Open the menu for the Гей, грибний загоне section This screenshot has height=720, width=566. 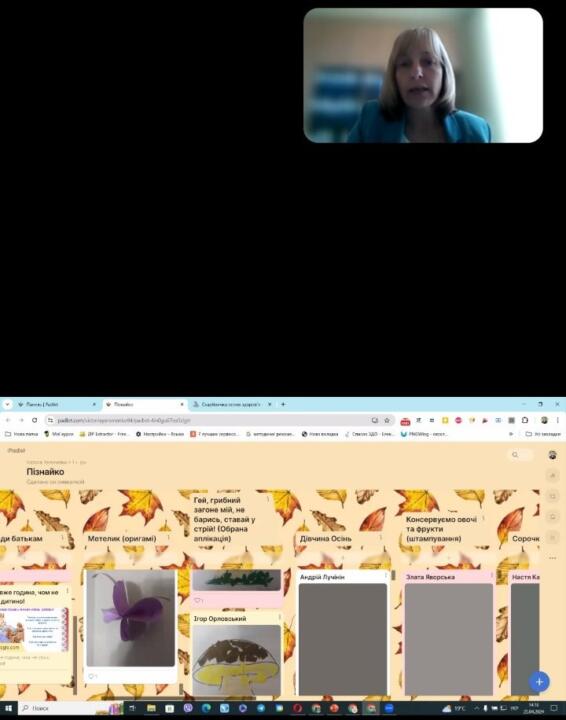pos(268,500)
